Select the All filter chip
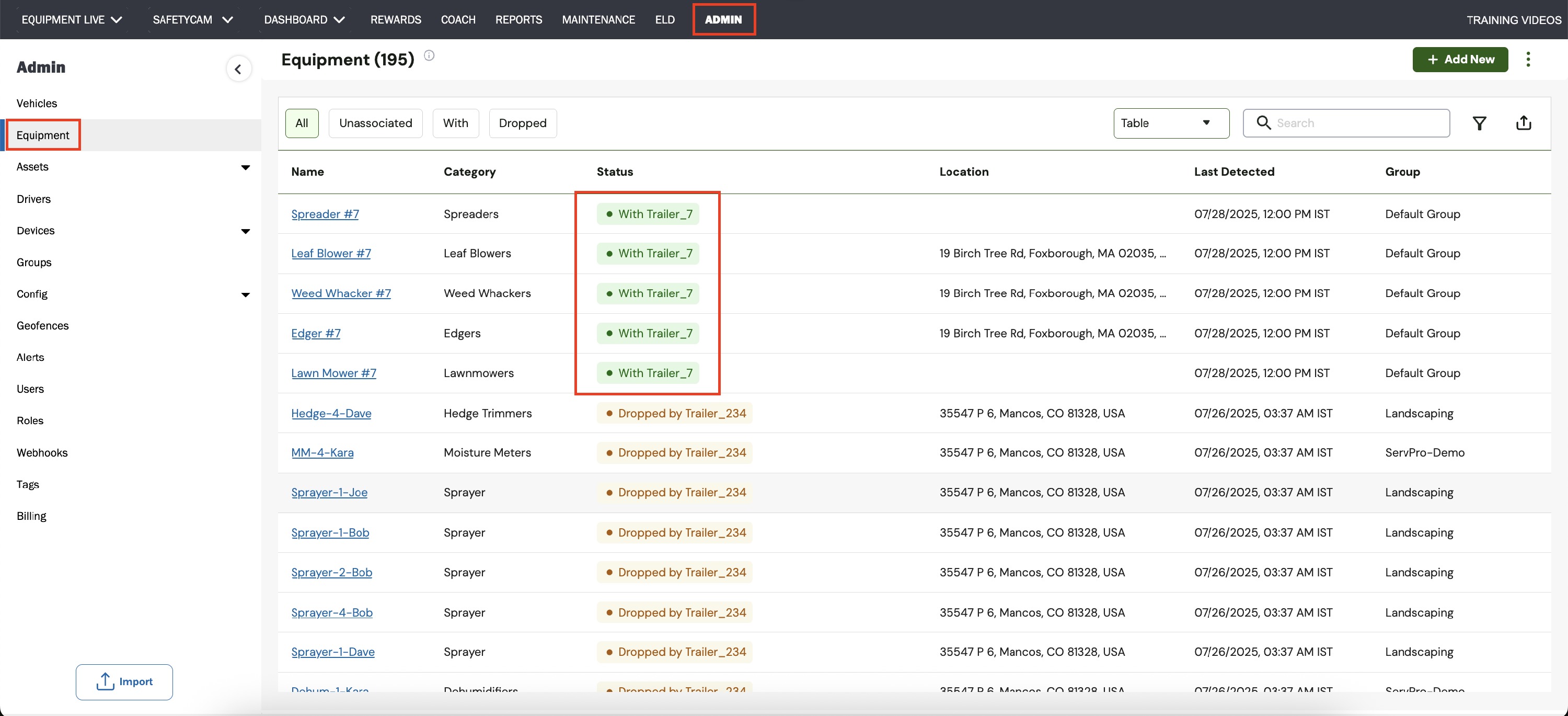Screen dimensions: 1568x716 pos(302,123)
